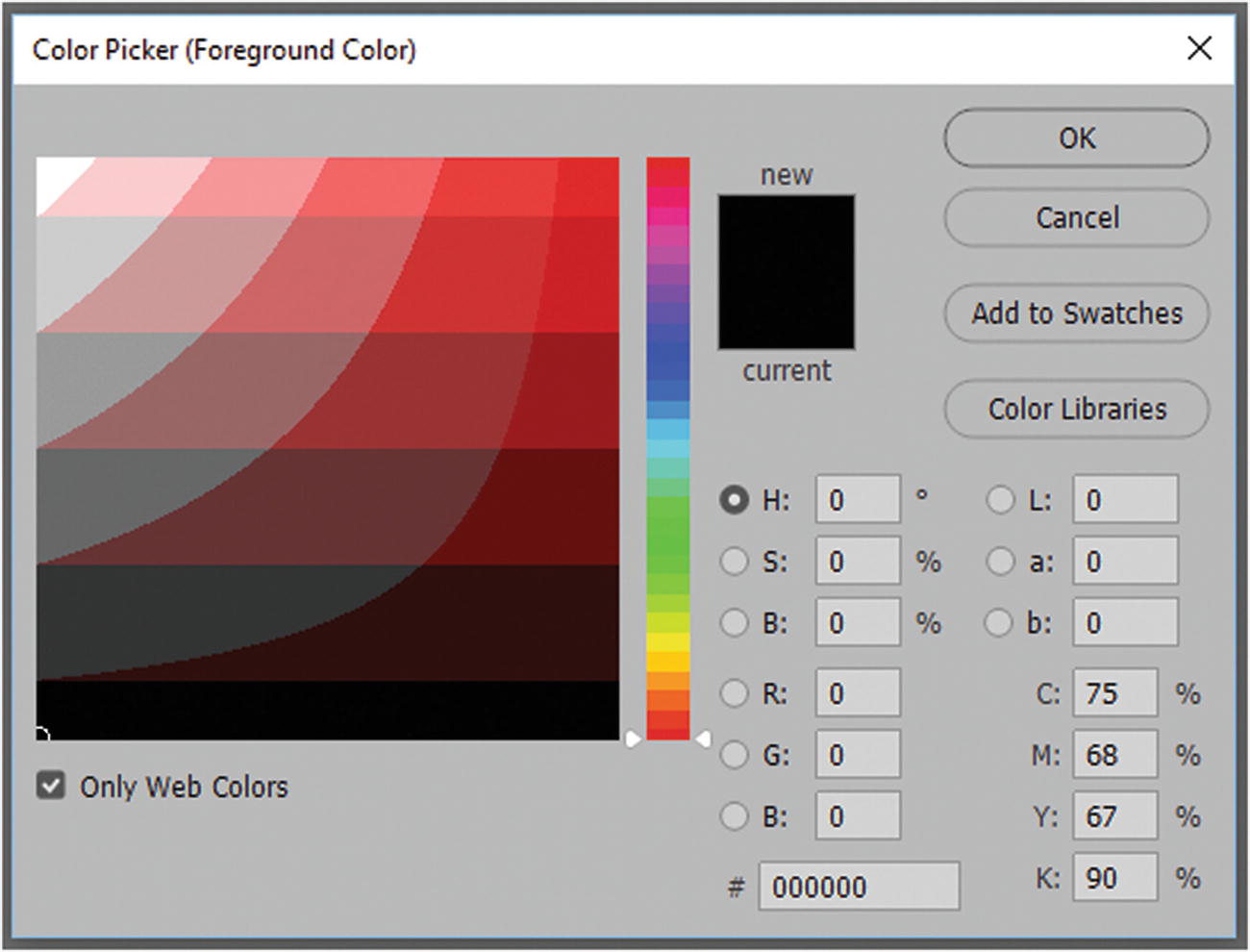Uncheck Only Web Colors checkbox
Viewport: 1250px width, 952px height.
click(x=51, y=786)
